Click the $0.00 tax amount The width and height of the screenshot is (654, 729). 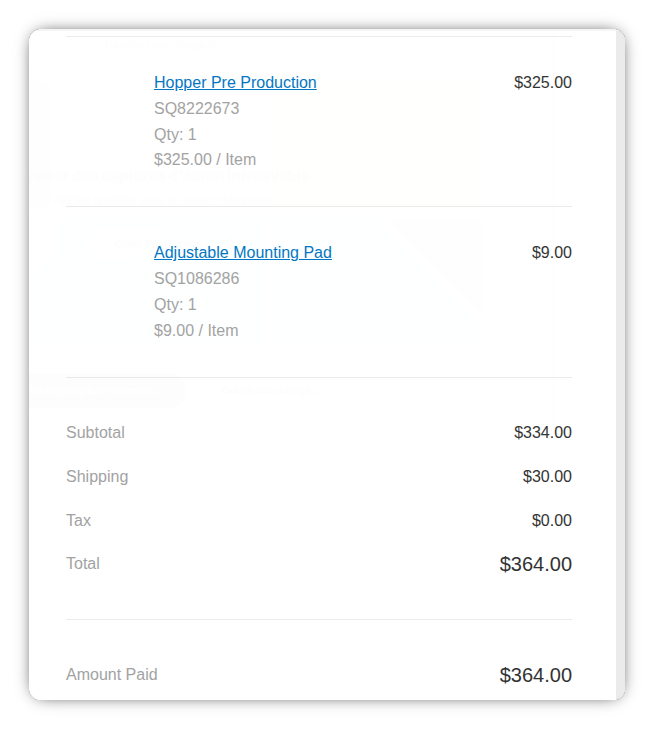[x=551, y=520]
